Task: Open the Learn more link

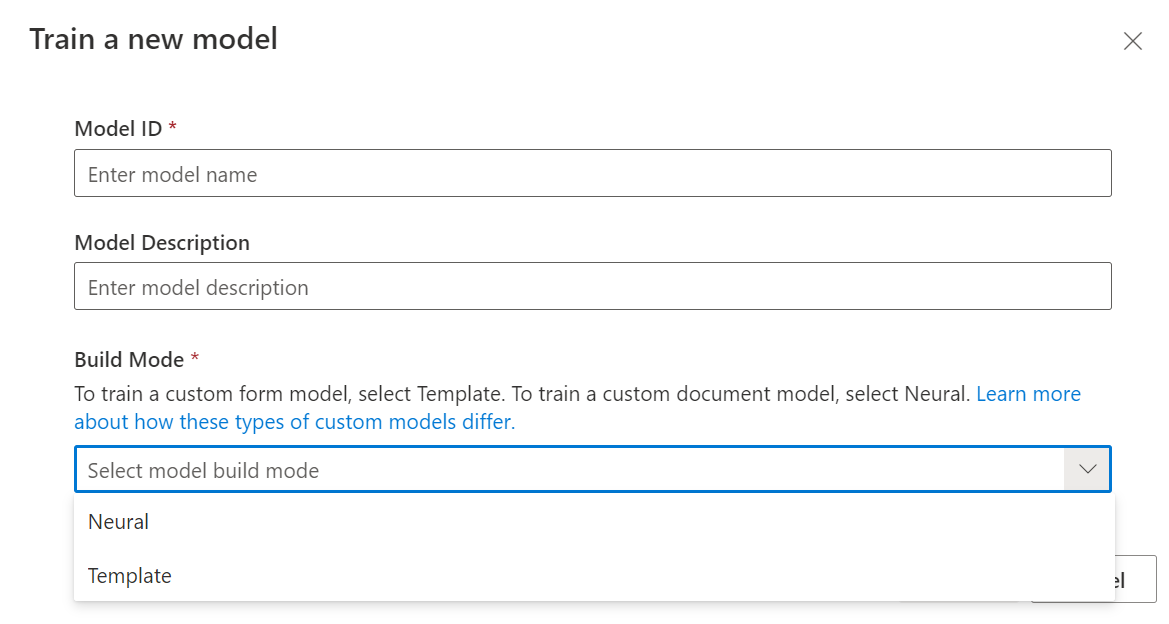Action: [x=1028, y=394]
